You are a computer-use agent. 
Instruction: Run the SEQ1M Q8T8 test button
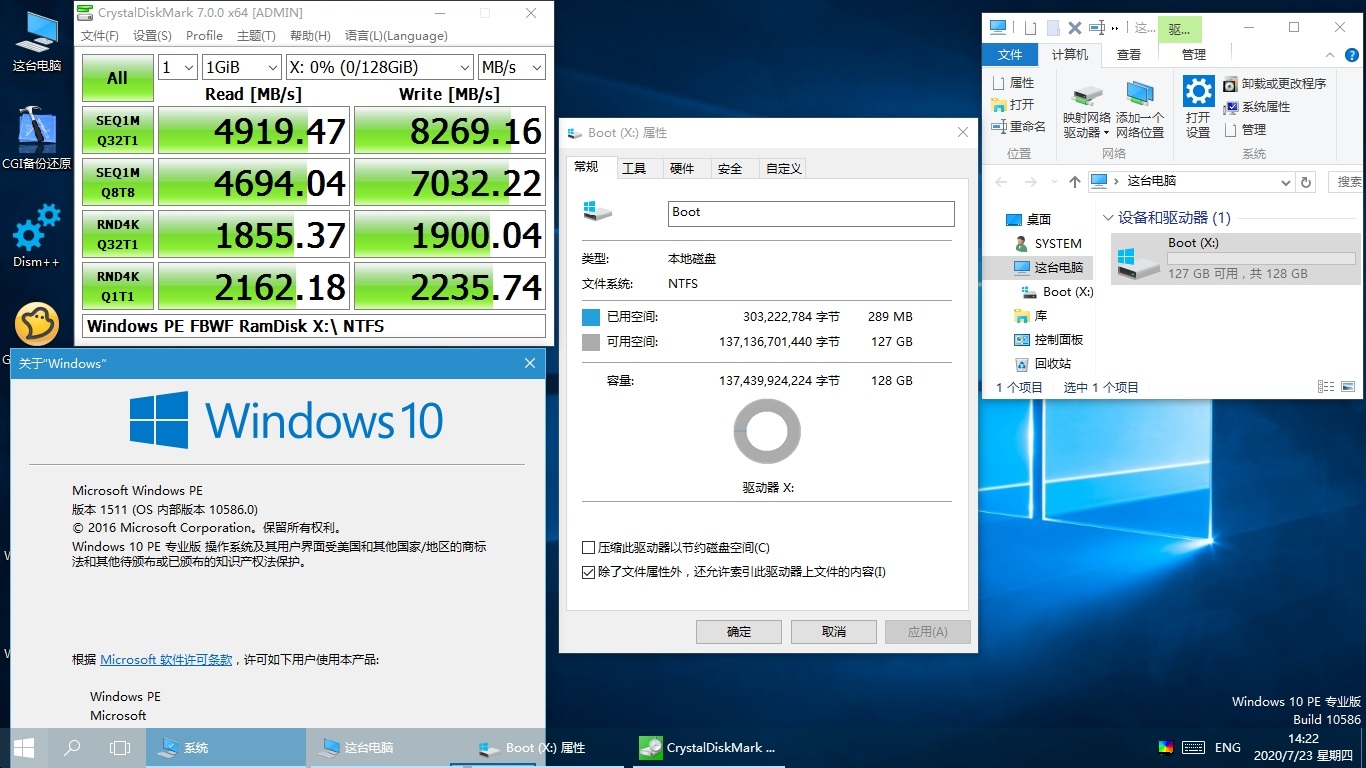(117, 183)
